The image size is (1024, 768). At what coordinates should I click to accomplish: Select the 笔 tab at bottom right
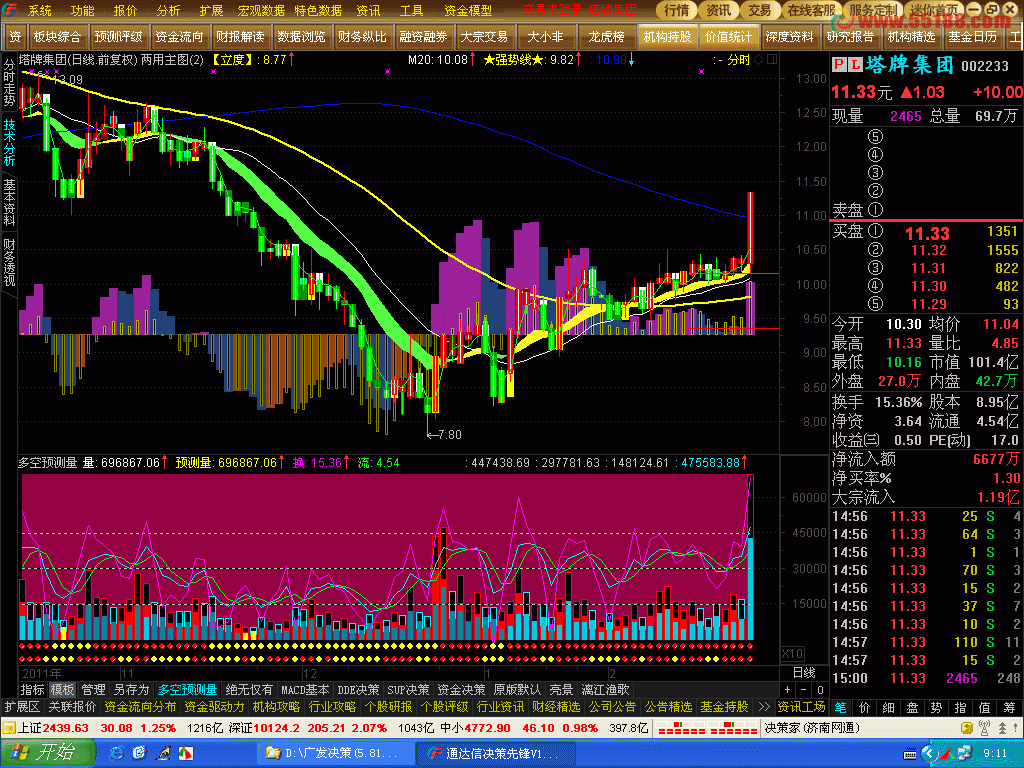[x=840, y=707]
